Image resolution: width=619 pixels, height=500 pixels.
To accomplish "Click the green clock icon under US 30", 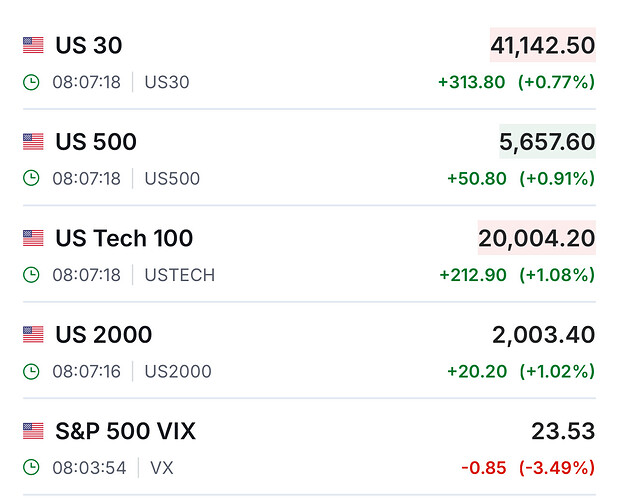I will coord(31,82).
